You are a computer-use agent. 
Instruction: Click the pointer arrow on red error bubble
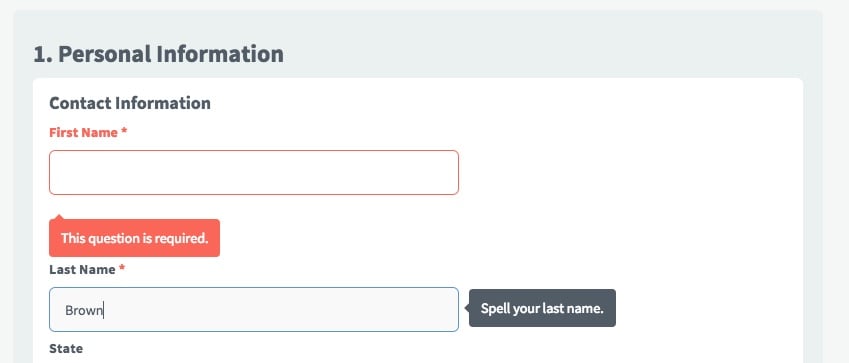(x=58, y=217)
